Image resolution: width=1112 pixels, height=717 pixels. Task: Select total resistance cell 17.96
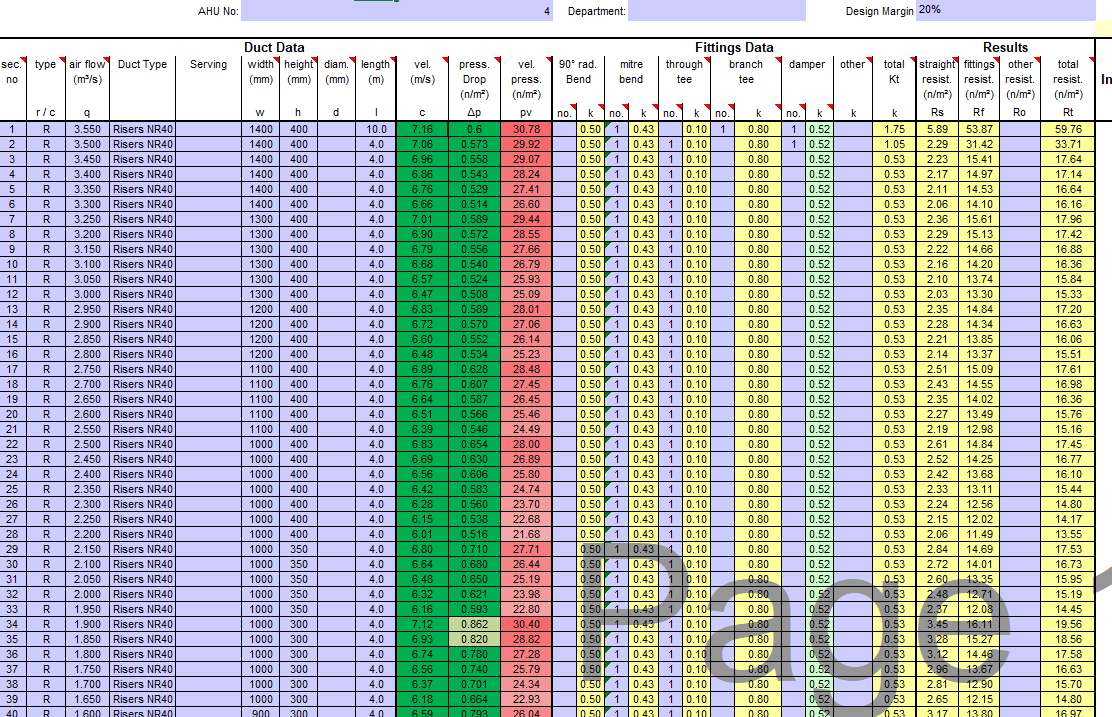pos(1068,219)
